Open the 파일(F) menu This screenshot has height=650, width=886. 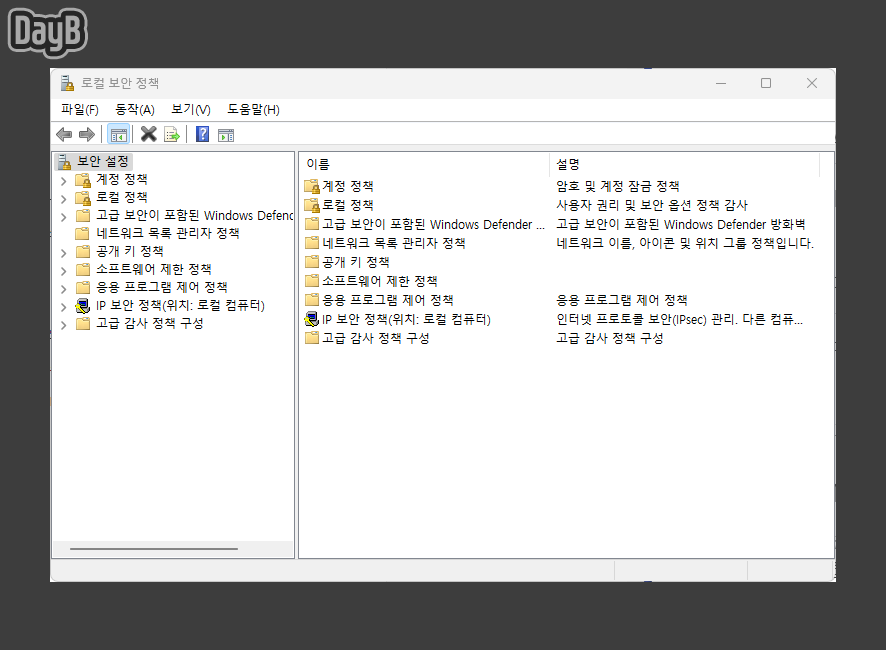pos(80,110)
